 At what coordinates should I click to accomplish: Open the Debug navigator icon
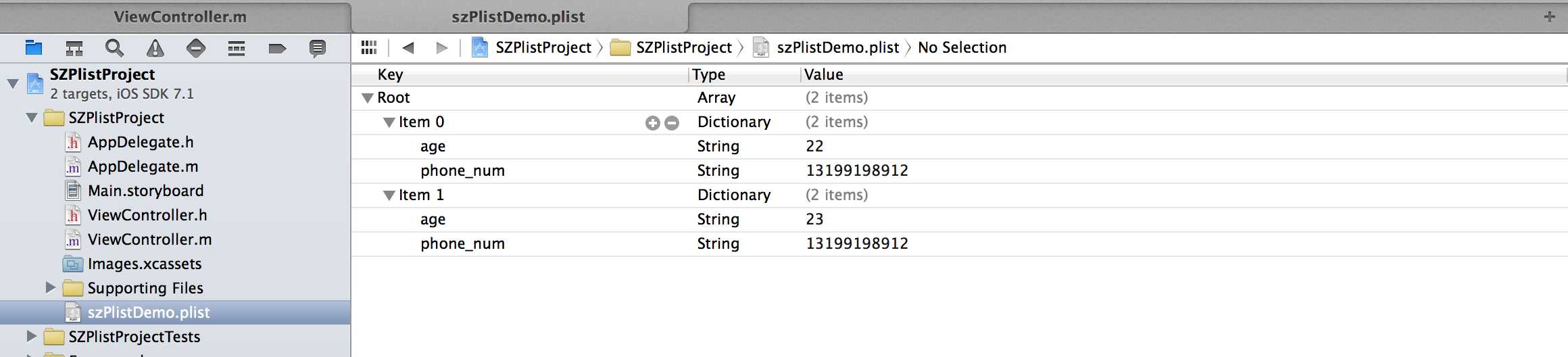[237, 48]
